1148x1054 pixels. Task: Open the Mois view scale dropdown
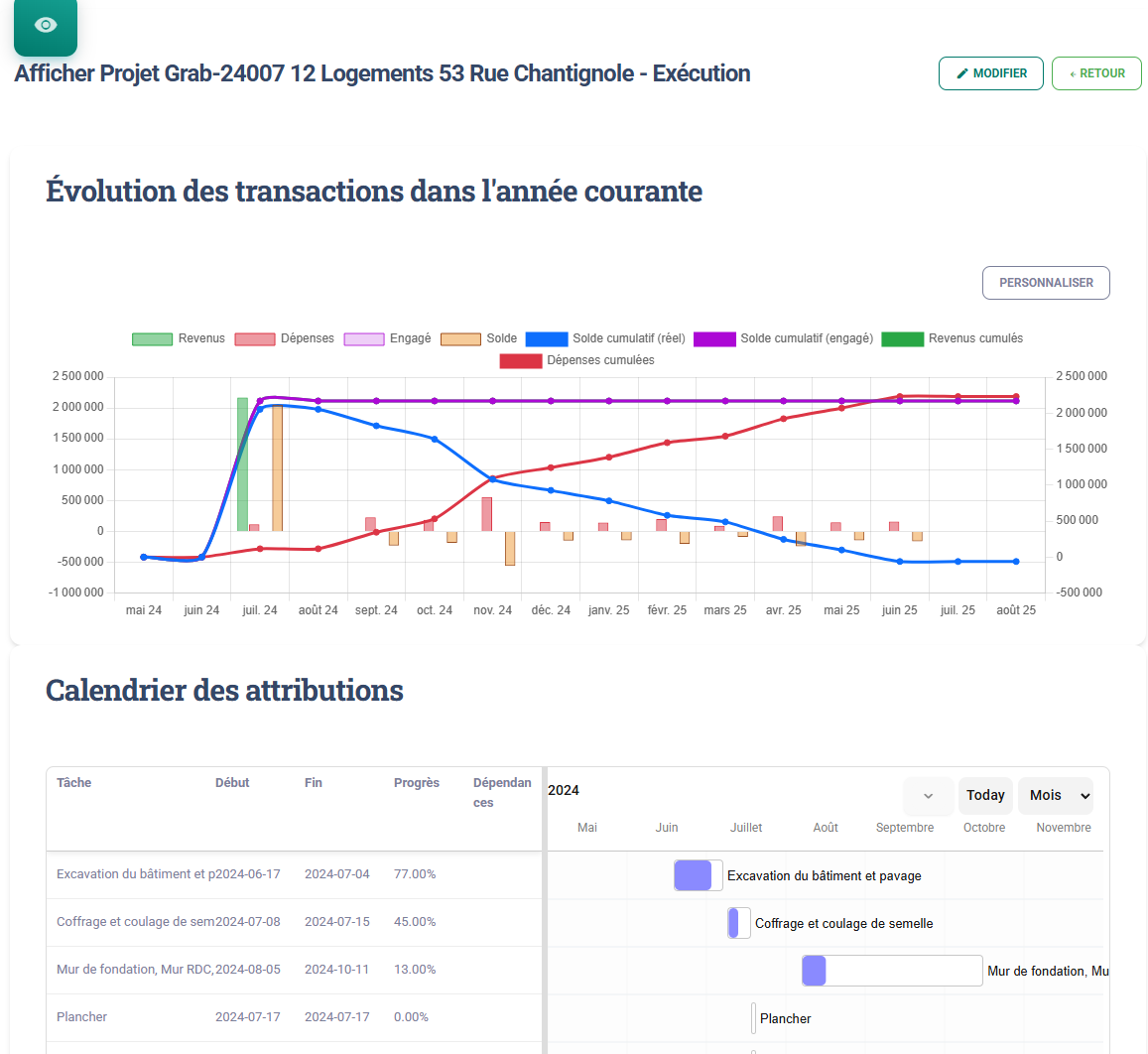(x=1056, y=796)
